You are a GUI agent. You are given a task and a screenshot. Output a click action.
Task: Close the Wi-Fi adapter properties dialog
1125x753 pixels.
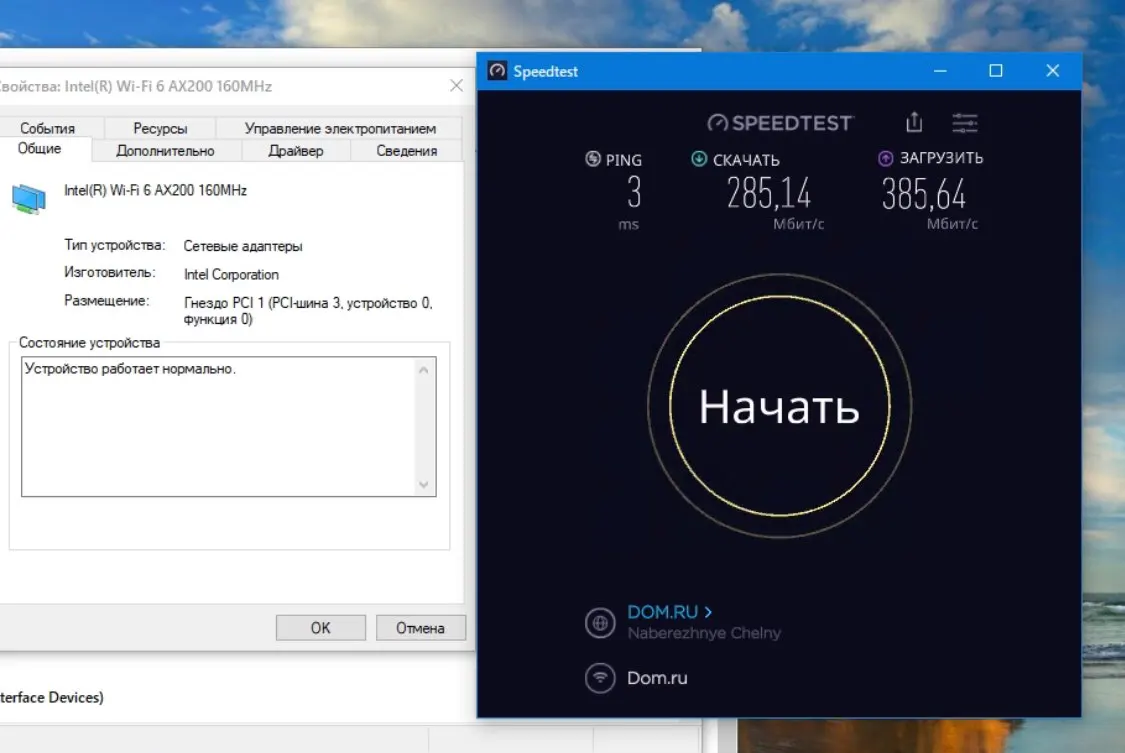(456, 85)
